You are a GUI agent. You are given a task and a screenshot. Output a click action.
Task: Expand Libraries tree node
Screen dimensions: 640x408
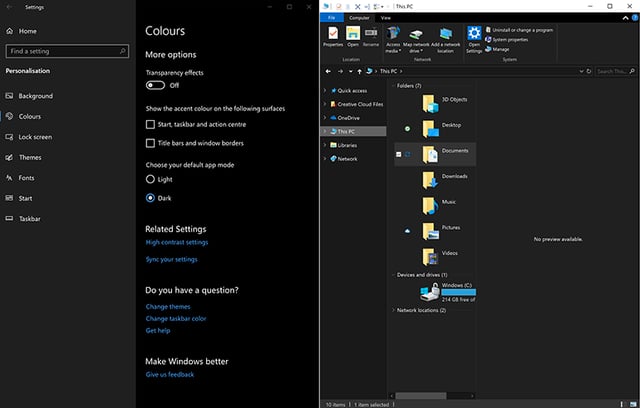pos(325,145)
